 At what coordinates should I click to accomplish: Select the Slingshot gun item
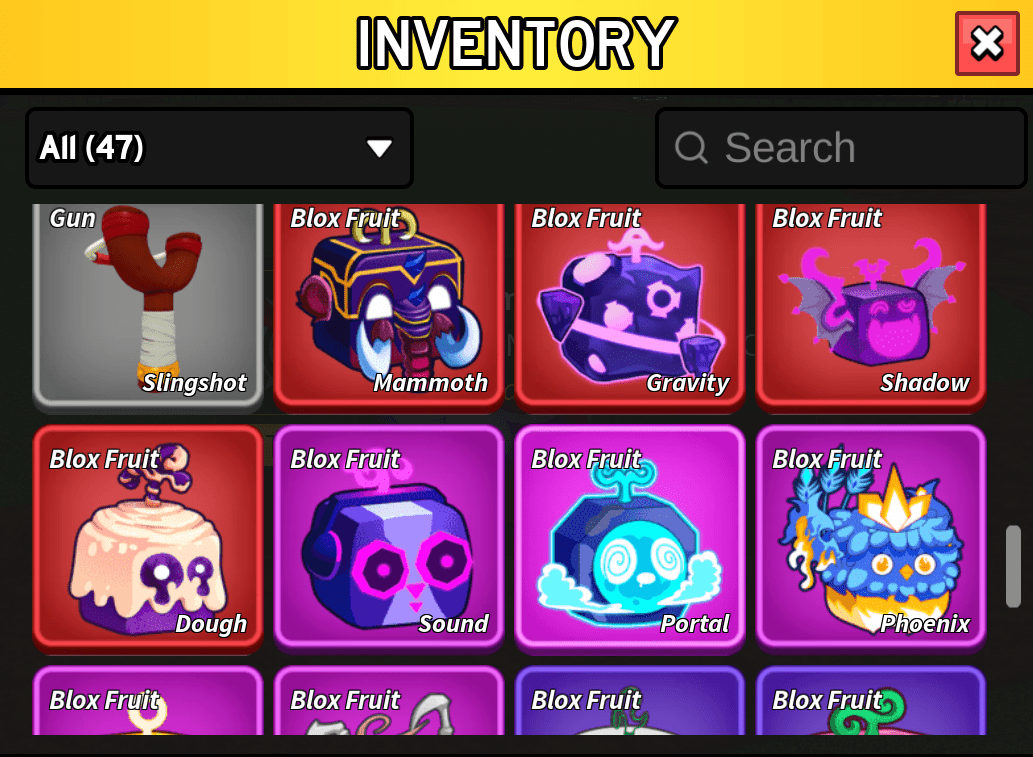pos(148,306)
